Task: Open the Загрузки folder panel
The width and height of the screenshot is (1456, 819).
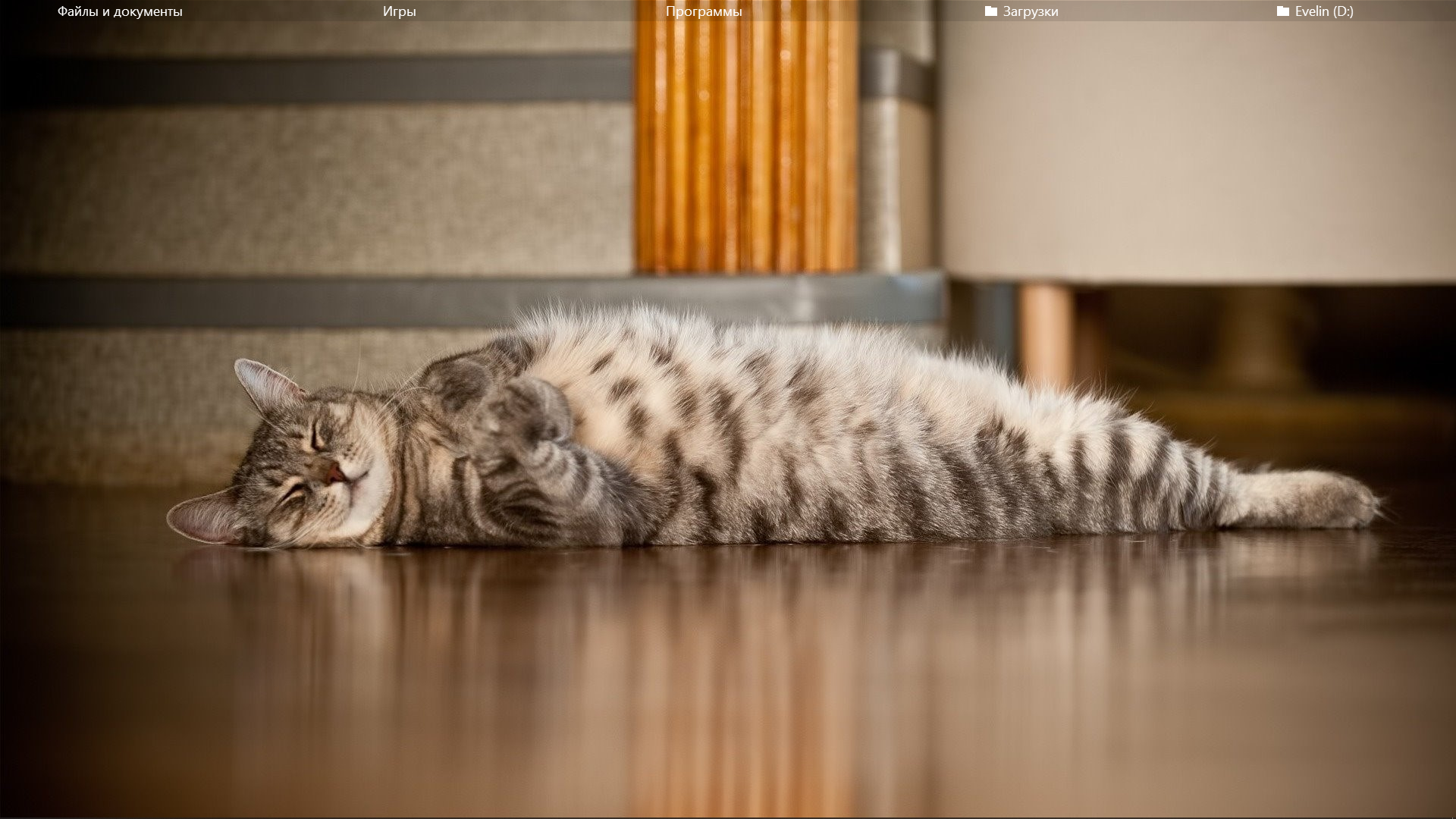Action: [1030, 11]
